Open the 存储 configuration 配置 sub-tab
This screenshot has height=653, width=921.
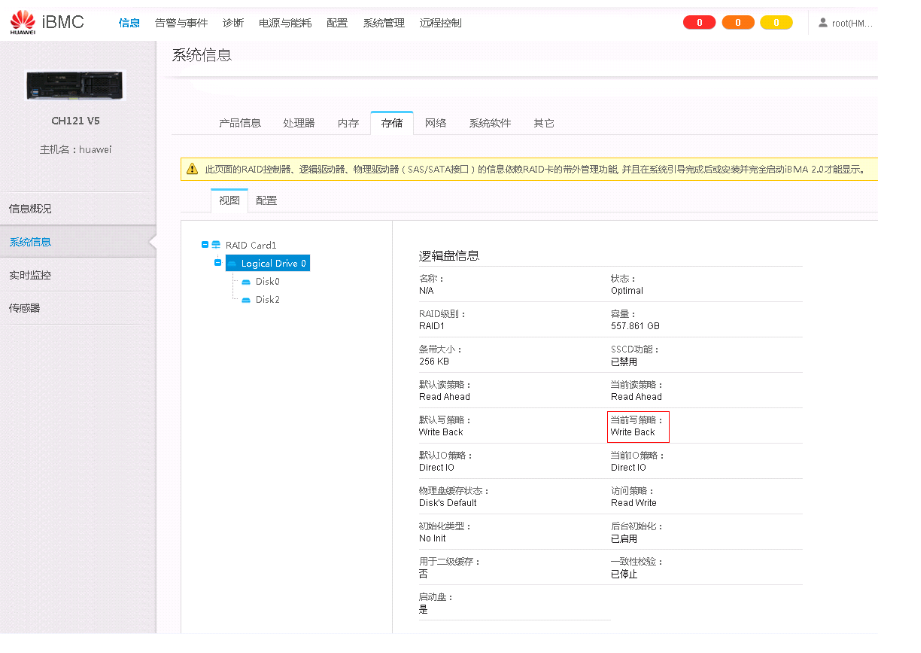point(263,200)
